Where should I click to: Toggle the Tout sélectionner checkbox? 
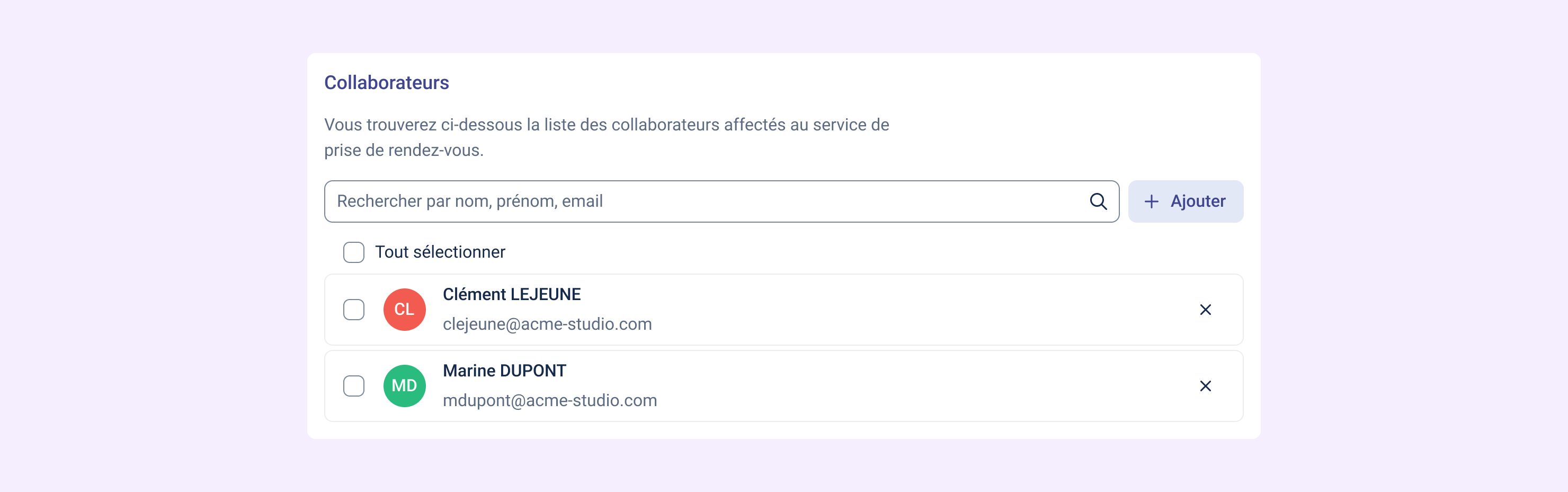pos(354,252)
